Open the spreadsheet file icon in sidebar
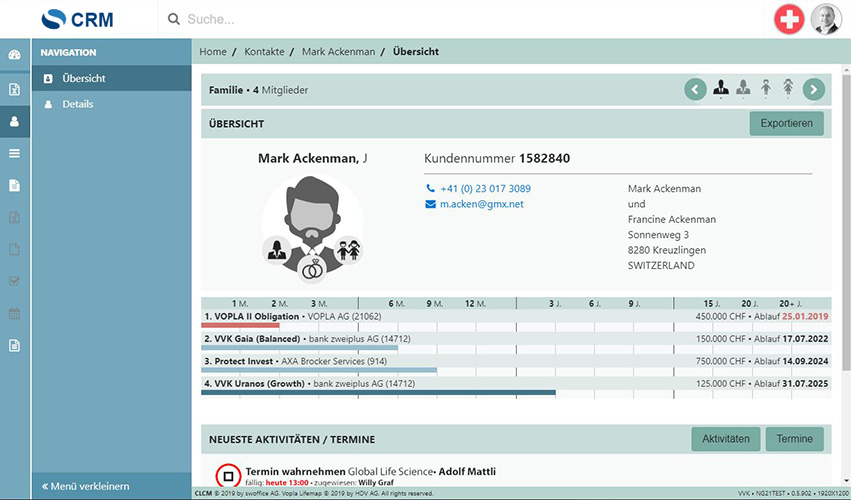851x500 pixels. tap(15, 89)
